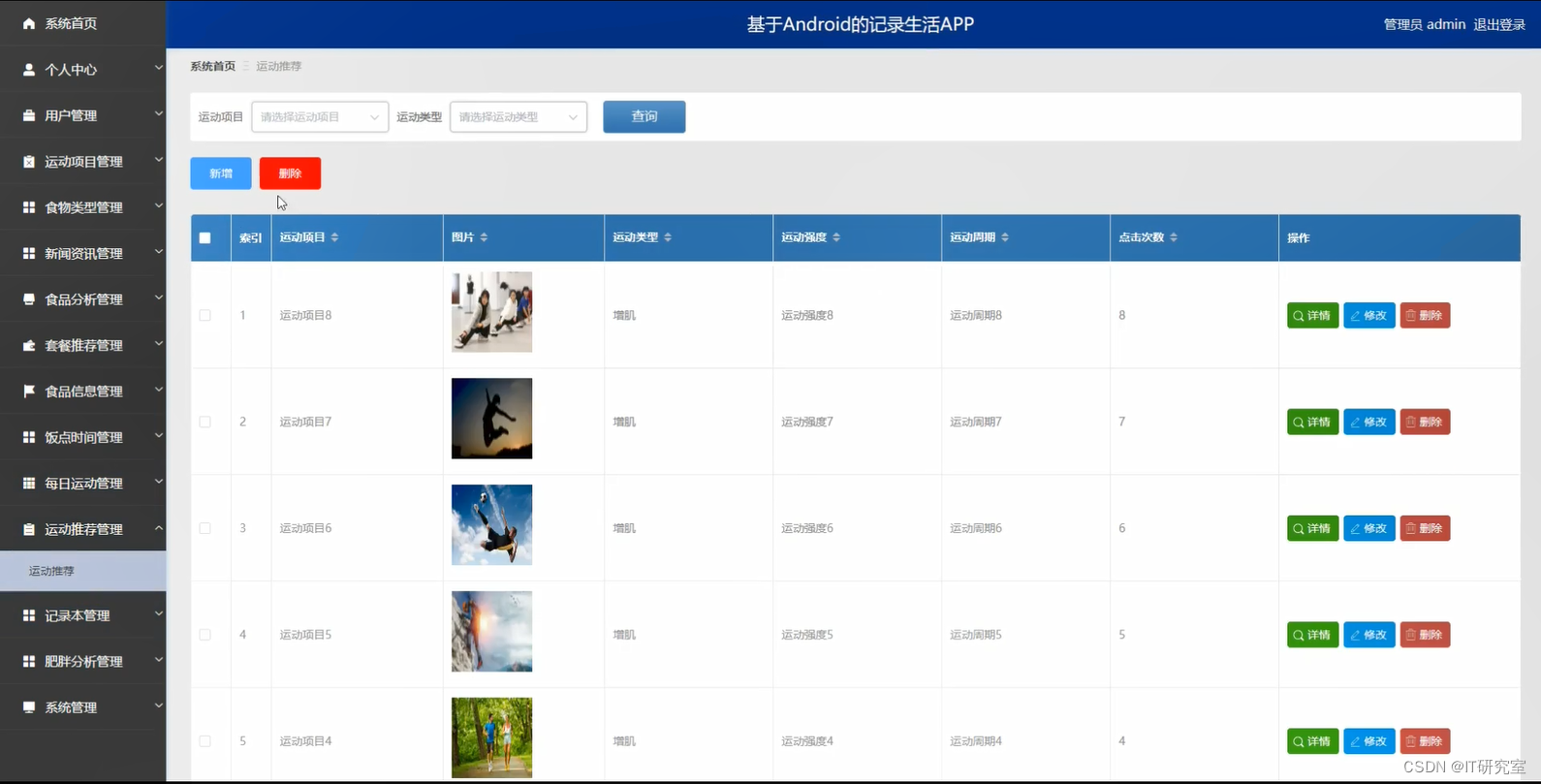
Task: Open the 请选择运动项目 dropdown
Action: point(320,116)
